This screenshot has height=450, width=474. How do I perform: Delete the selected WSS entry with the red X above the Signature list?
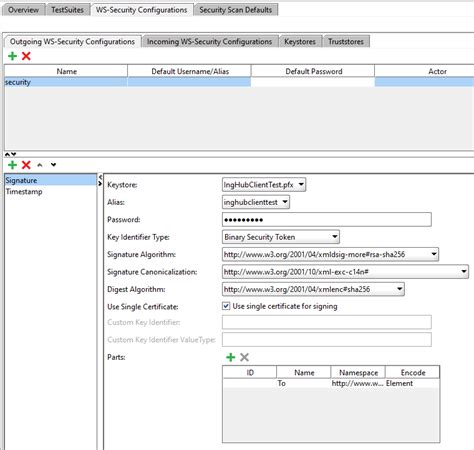pos(26,165)
